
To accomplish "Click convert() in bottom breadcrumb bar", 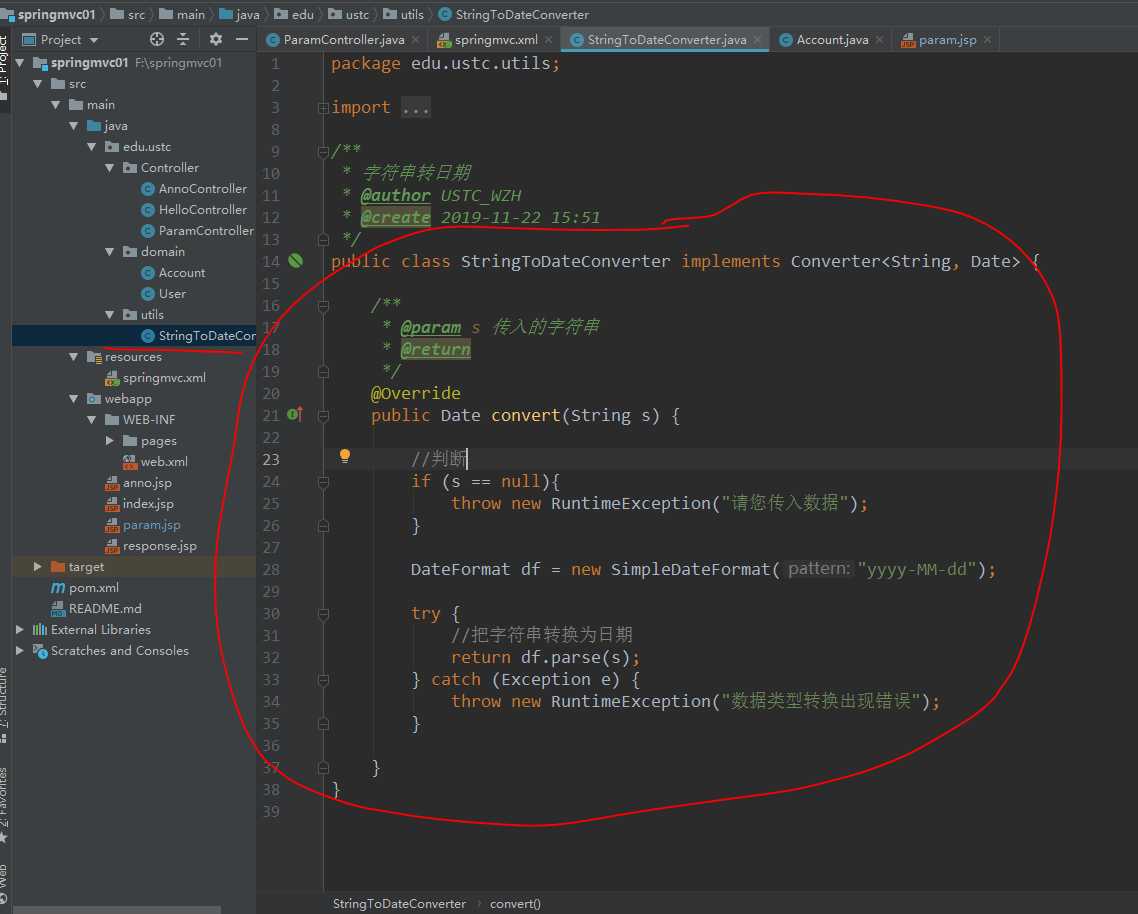I will (515, 904).
